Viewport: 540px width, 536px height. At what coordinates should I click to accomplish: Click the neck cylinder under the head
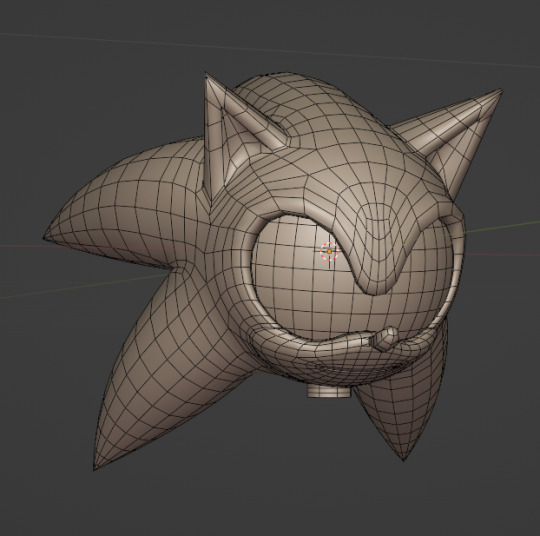(330, 391)
